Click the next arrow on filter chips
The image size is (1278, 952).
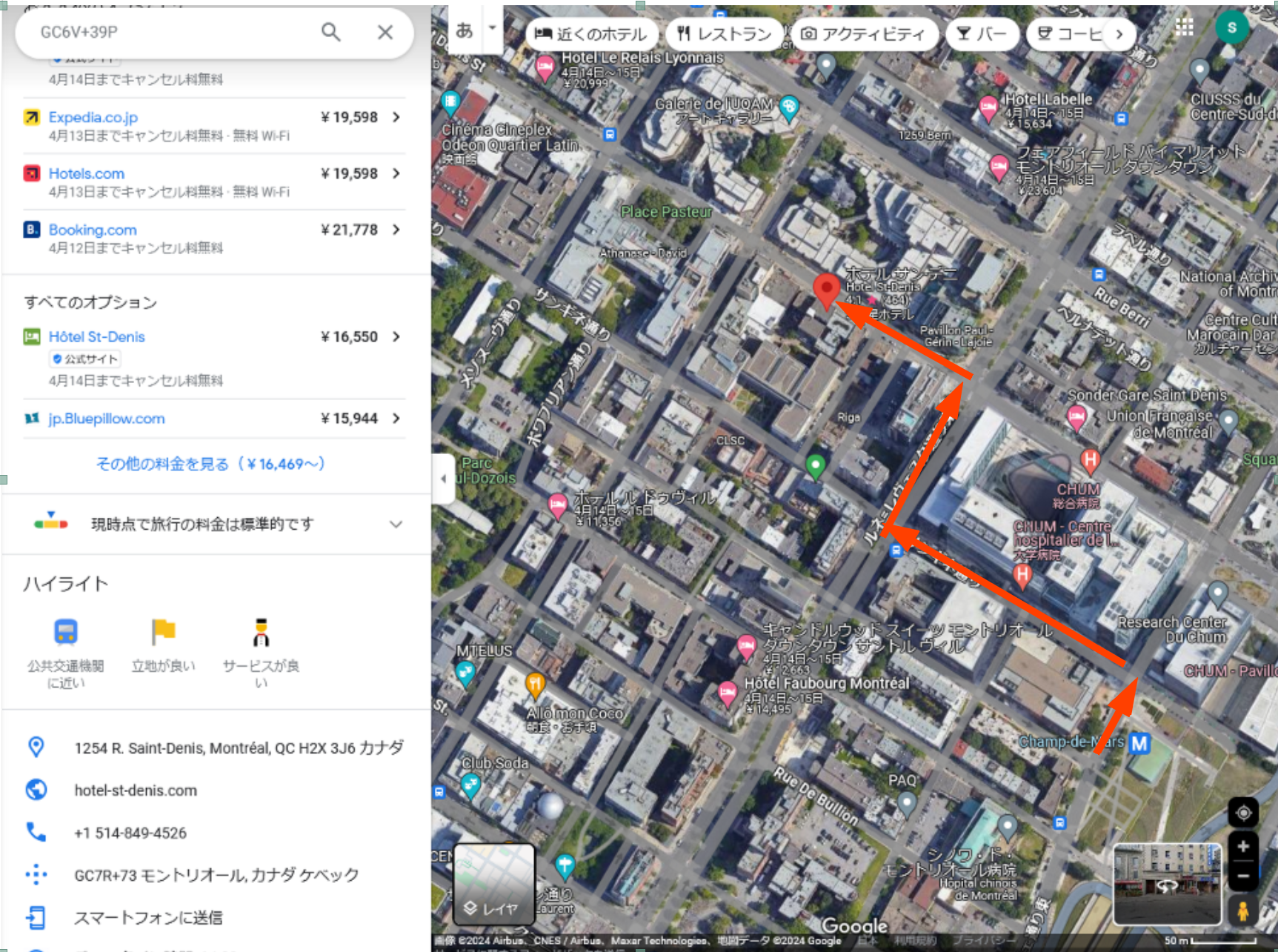(x=1119, y=34)
